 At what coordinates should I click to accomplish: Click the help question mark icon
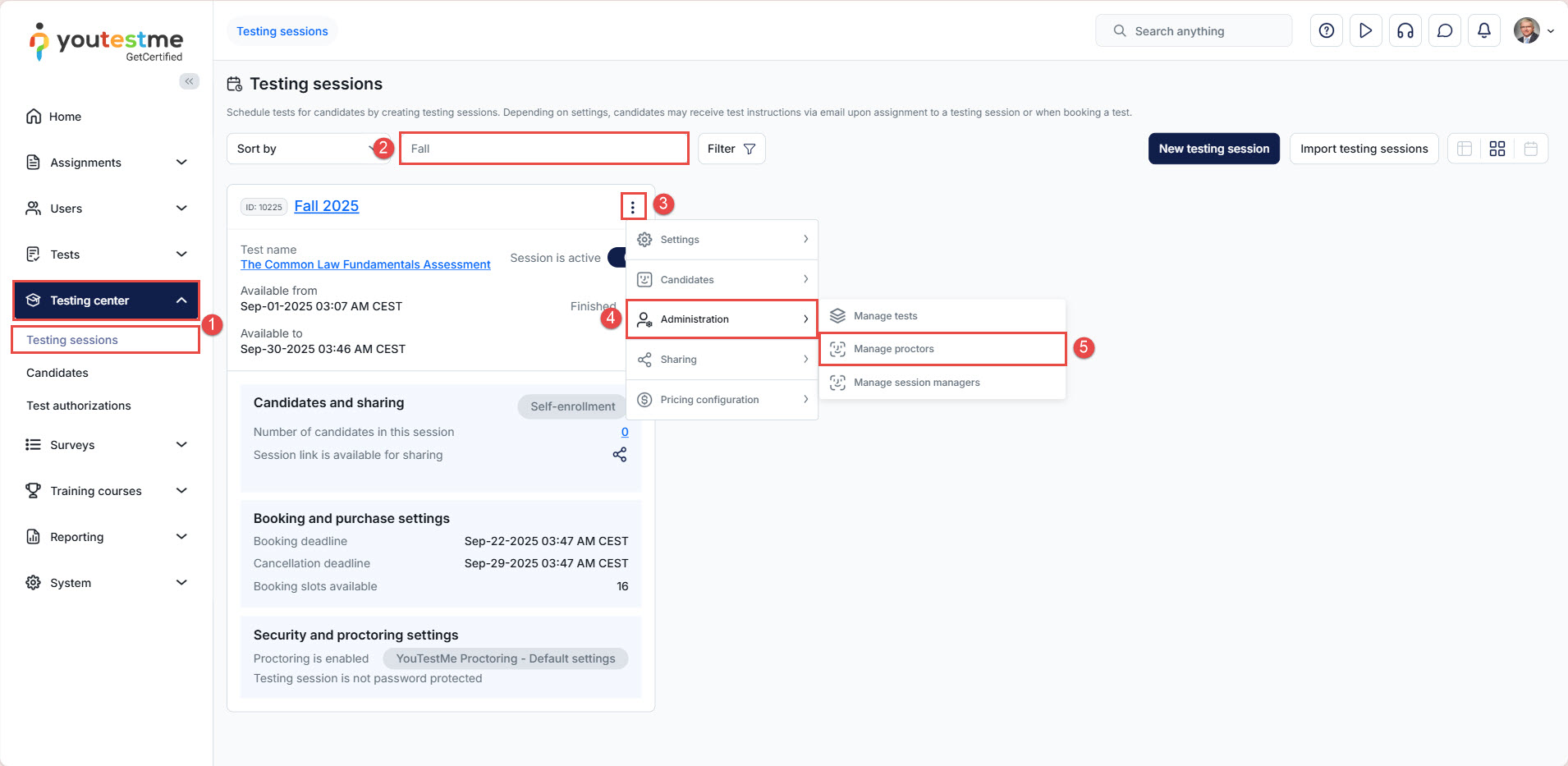click(1326, 31)
